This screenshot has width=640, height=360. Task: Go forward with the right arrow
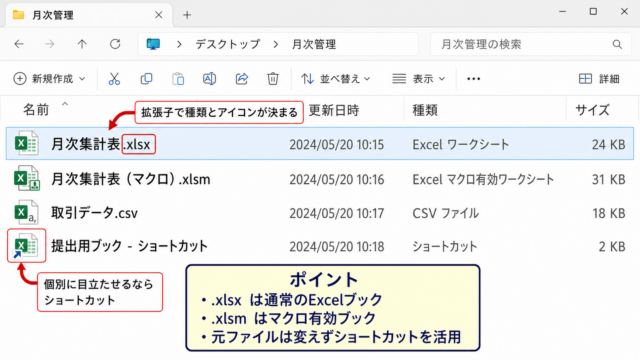click(x=50, y=44)
